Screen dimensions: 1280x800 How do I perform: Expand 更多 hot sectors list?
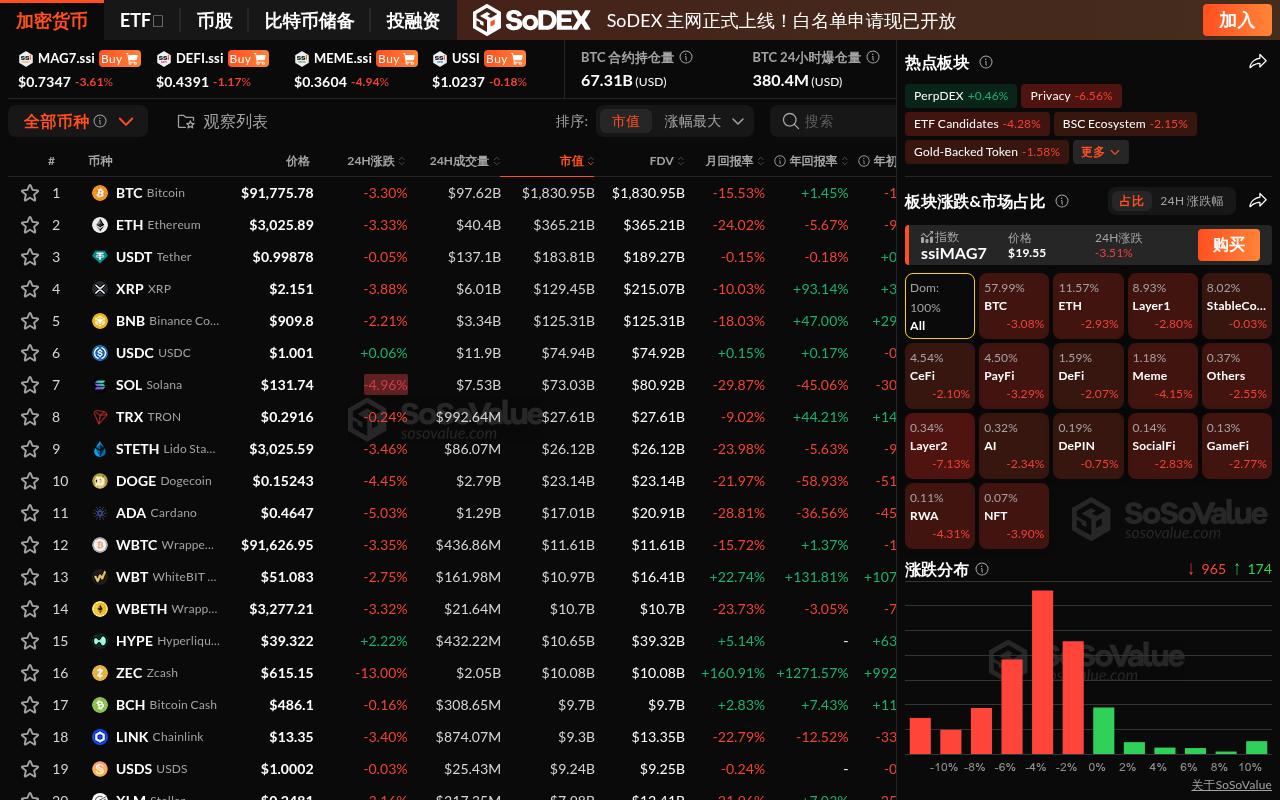point(1101,152)
